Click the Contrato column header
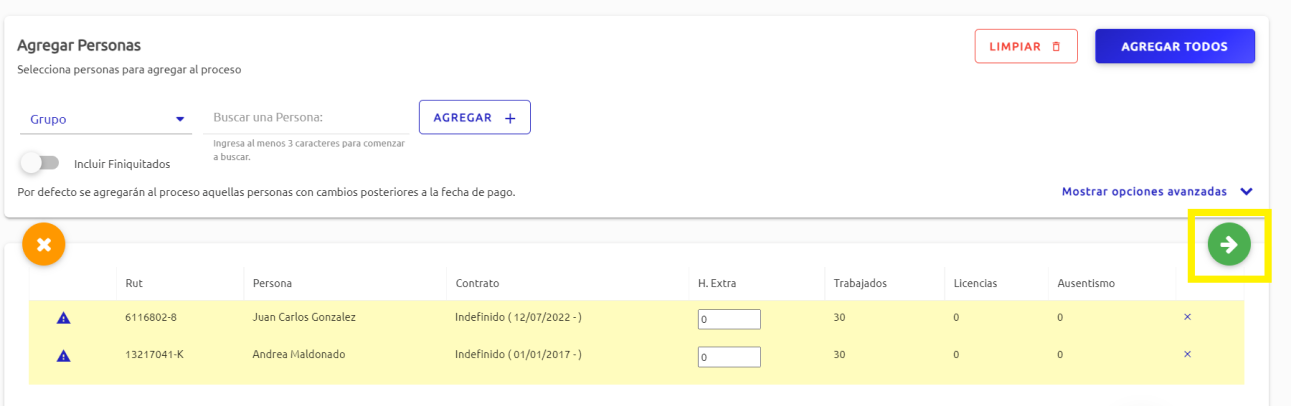This screenshot has height=406, width=1291. coord(477,283)
